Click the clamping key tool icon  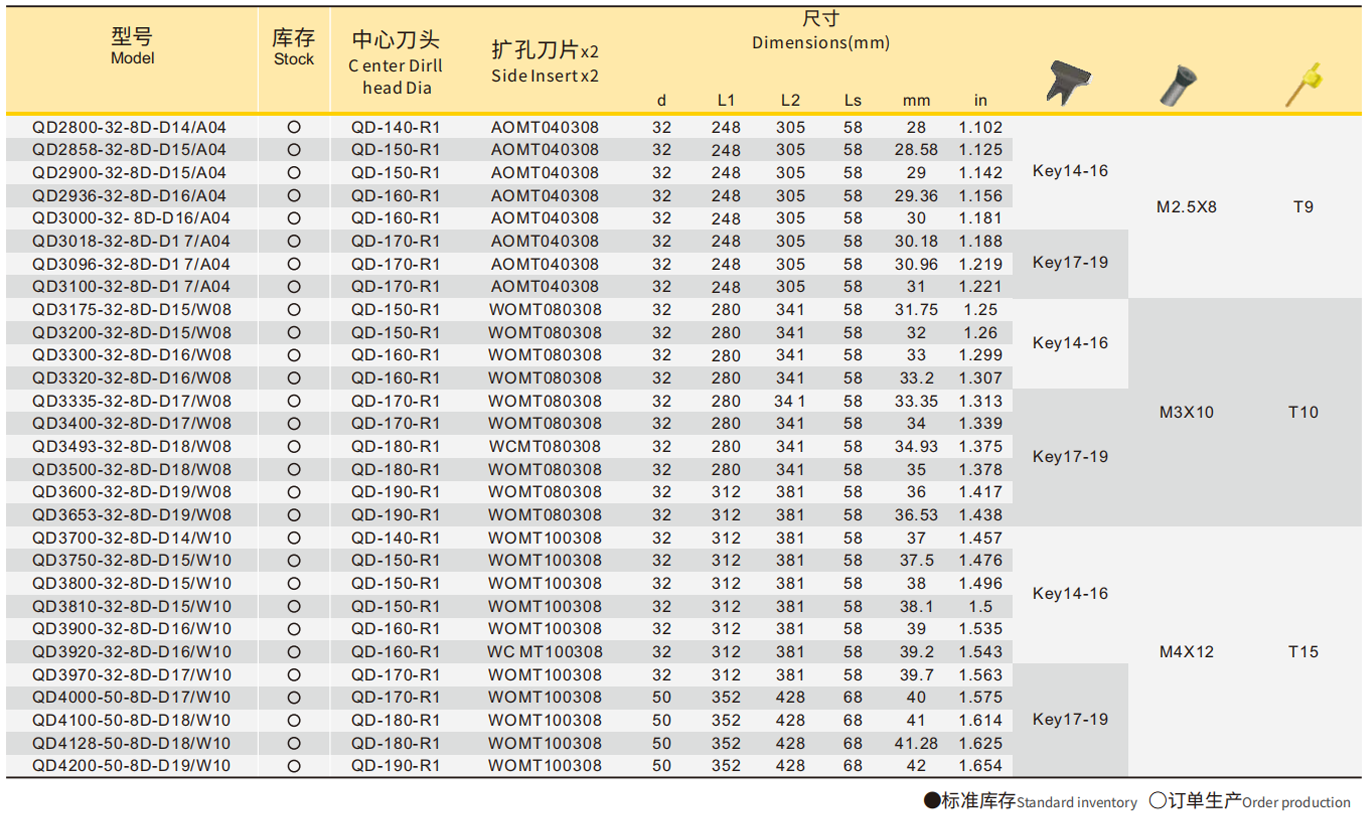[1070, 83]
